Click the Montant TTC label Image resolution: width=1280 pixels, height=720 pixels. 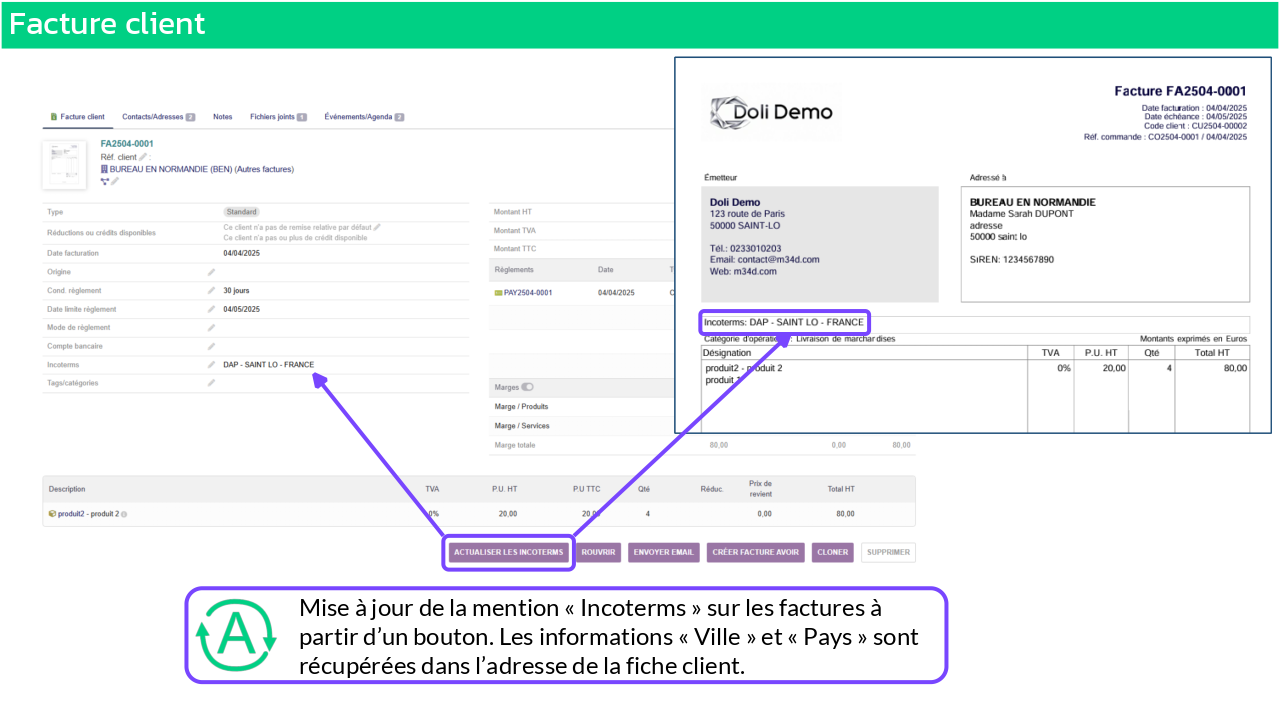click(515, 249)
